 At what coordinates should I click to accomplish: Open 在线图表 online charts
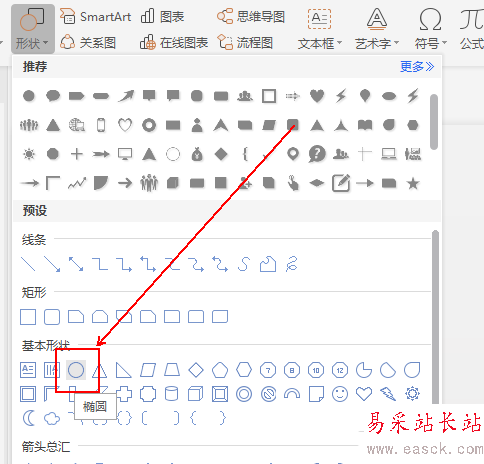pos(174,43)
